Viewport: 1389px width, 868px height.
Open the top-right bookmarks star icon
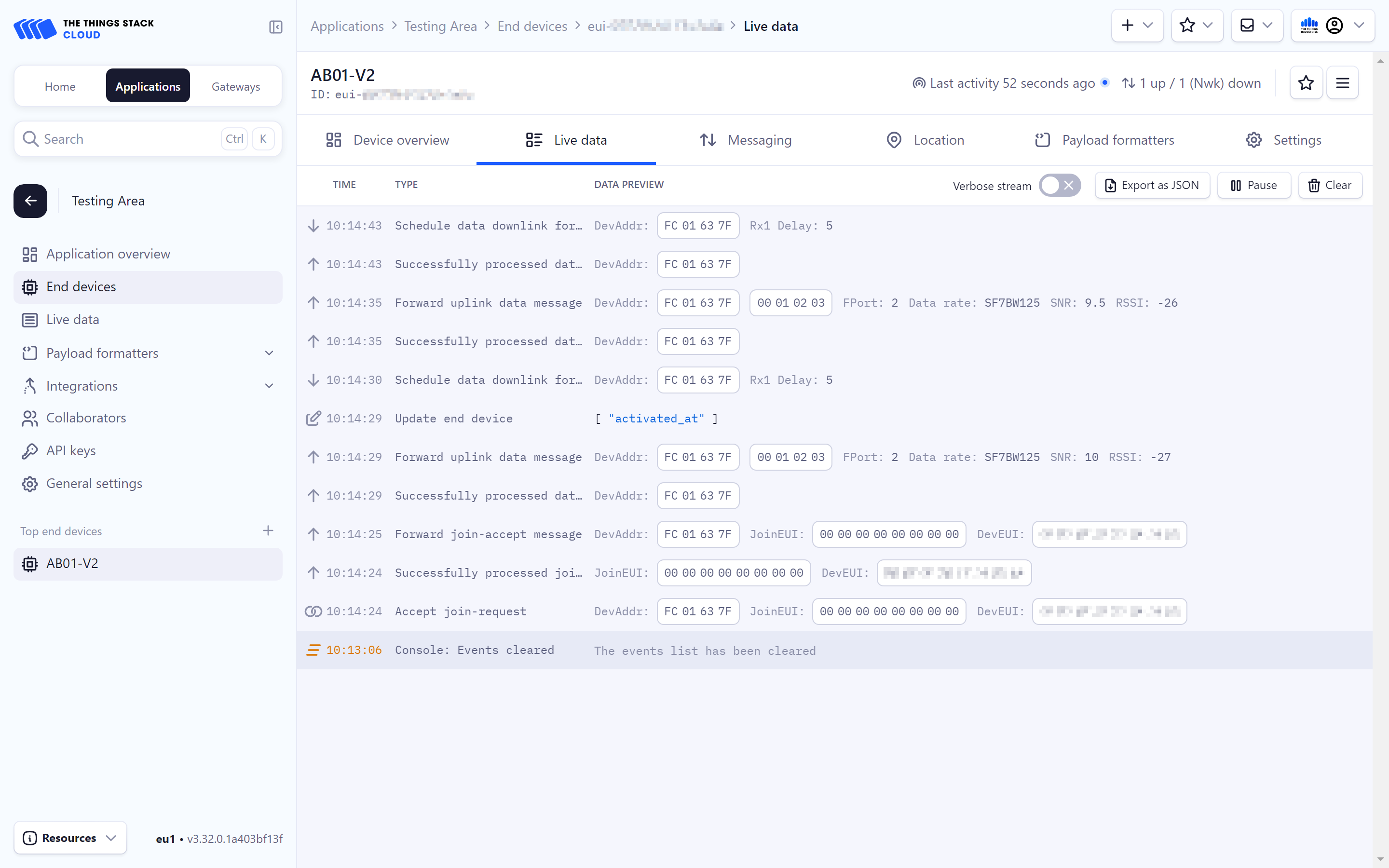point(1188,25)
